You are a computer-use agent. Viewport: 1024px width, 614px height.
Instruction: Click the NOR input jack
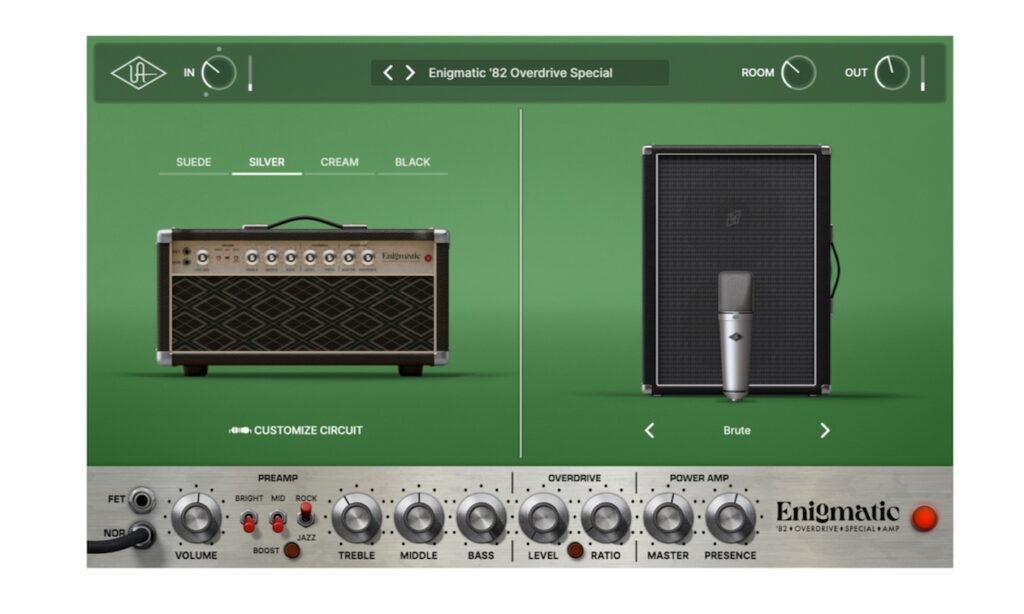tap(142, 536)
